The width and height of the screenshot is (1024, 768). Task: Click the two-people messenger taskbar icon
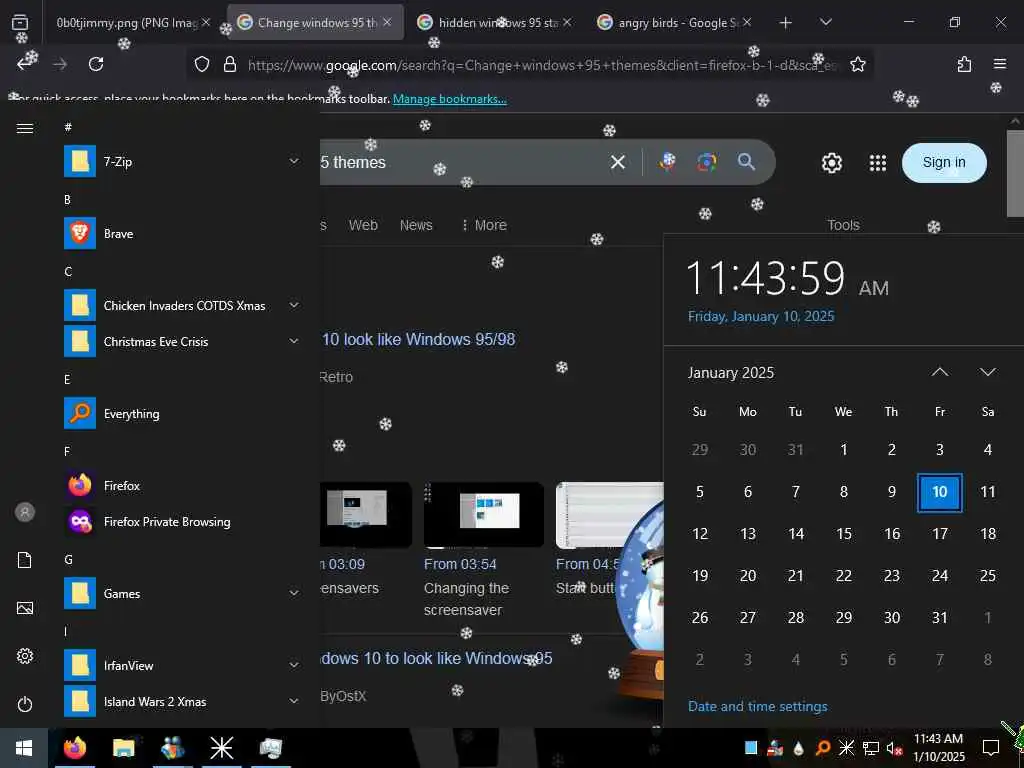(x=172, y=748)
